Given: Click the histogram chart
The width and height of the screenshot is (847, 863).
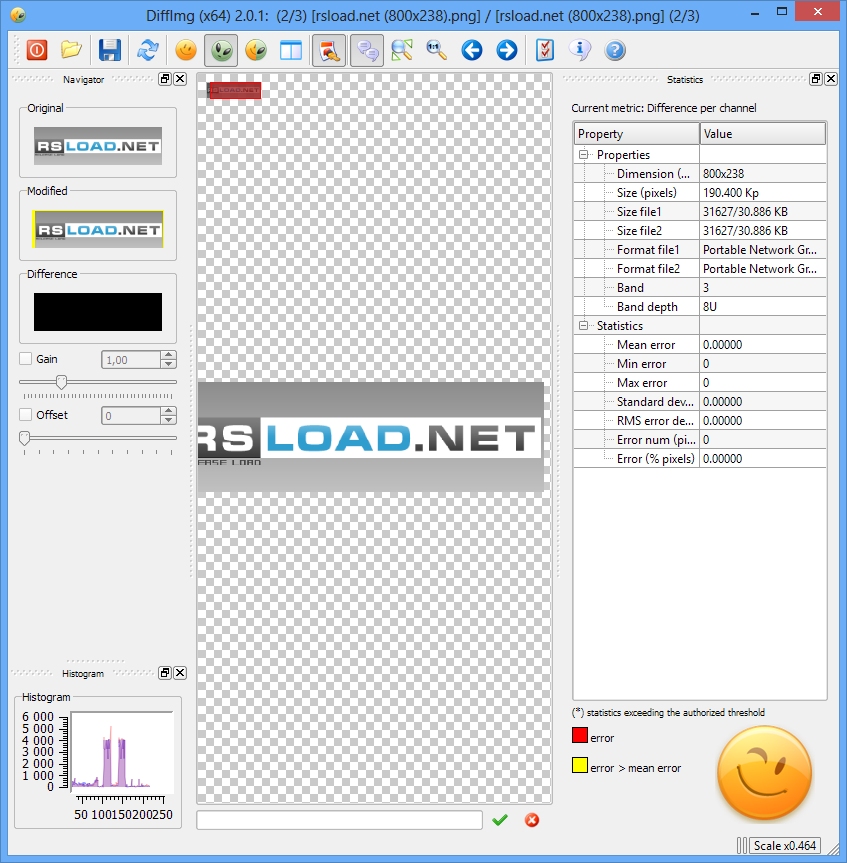Looking at the screenshot, I should click(122, 750).
